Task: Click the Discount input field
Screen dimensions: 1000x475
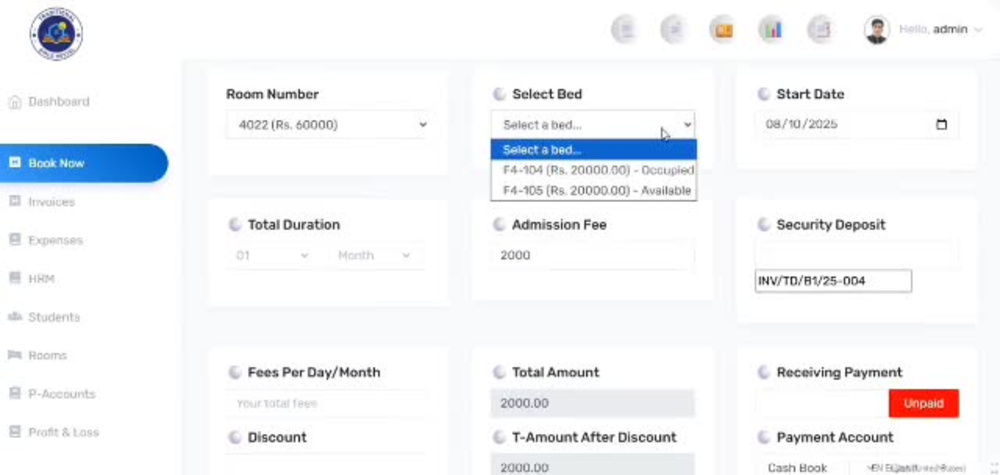Action: click(x=327, y=465)
